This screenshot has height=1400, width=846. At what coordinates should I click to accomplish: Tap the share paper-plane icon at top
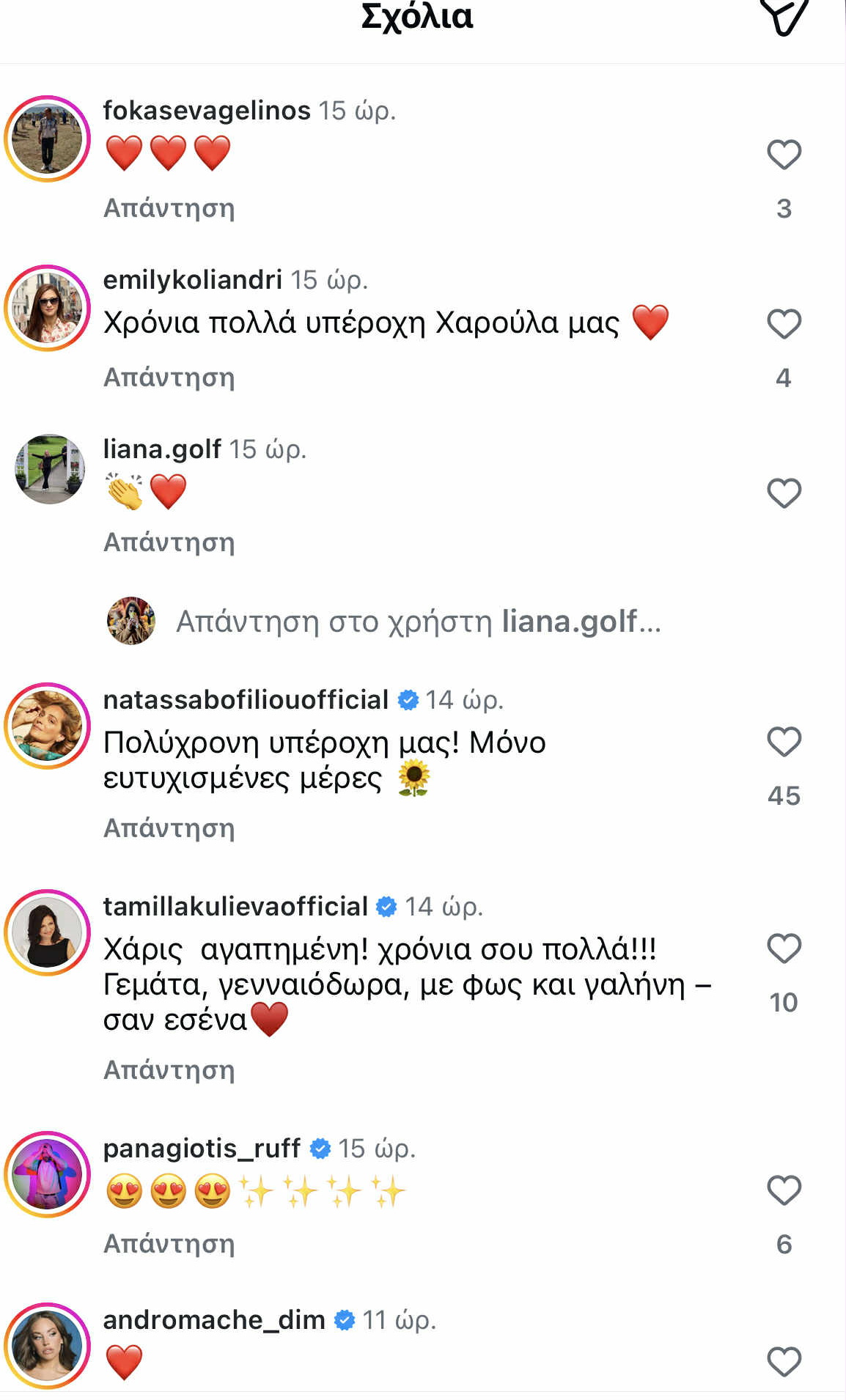[783, 16]
